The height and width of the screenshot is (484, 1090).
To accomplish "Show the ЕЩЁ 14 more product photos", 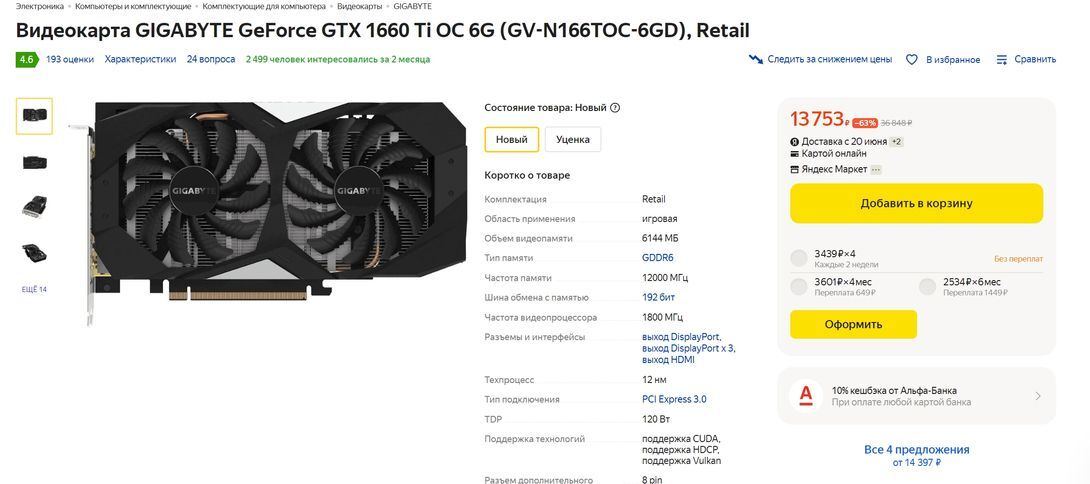I will point(34,289).
